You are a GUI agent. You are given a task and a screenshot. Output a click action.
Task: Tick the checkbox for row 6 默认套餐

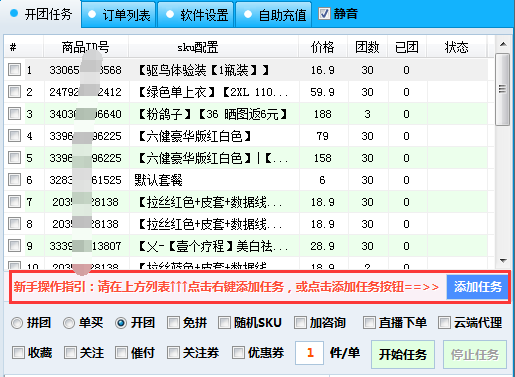pos(14,180)
